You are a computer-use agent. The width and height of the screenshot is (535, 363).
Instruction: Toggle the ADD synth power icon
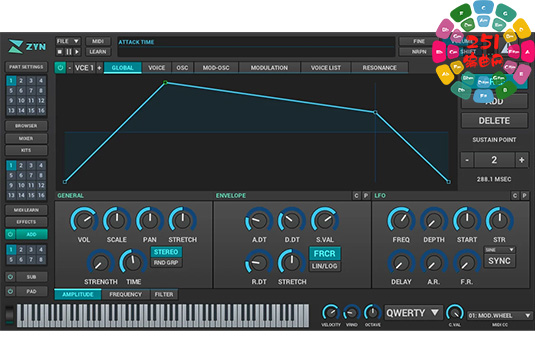pyautogui.click(x=10, y=234)
